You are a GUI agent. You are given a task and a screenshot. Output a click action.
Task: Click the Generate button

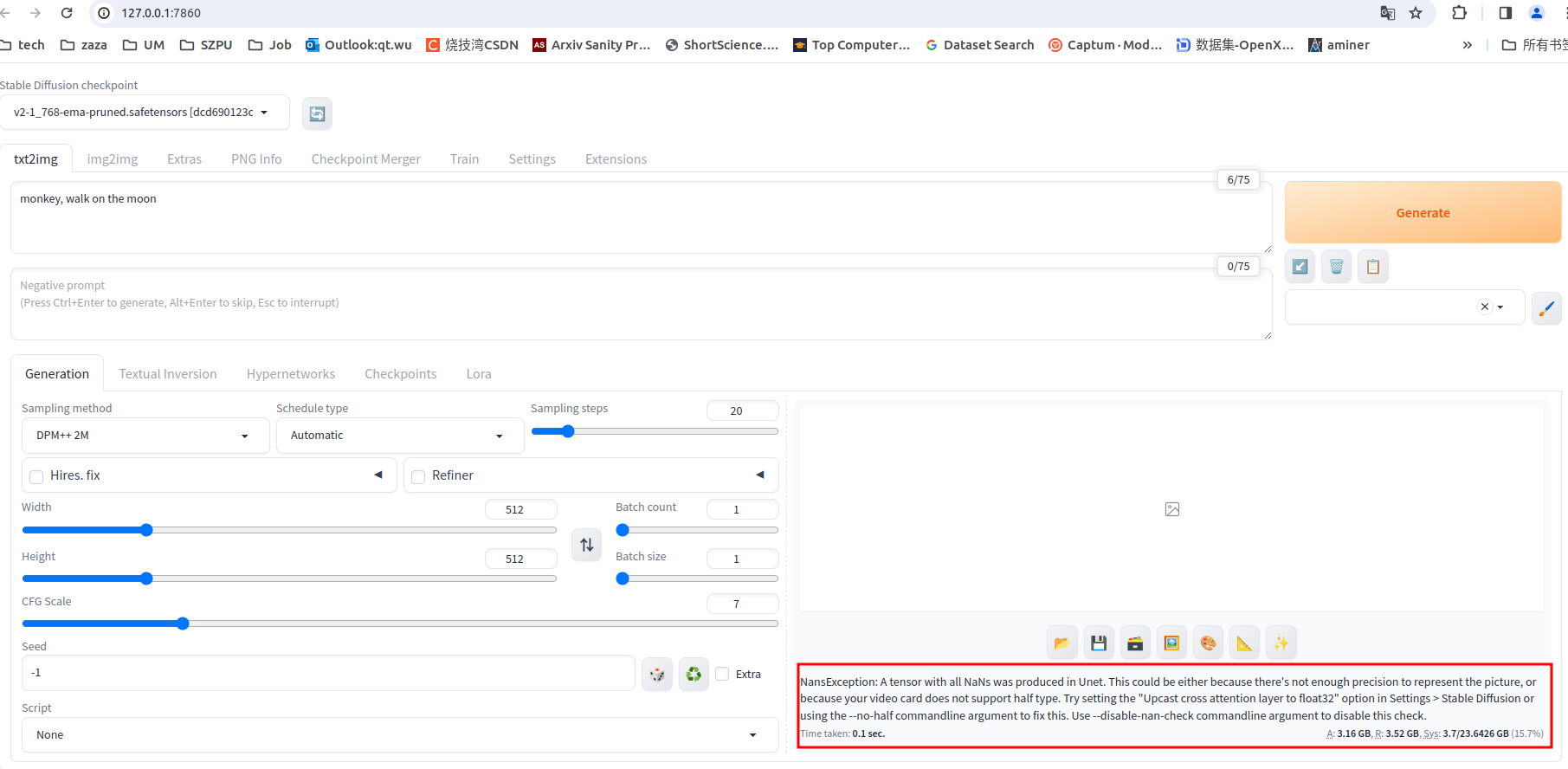(1423, 213)
